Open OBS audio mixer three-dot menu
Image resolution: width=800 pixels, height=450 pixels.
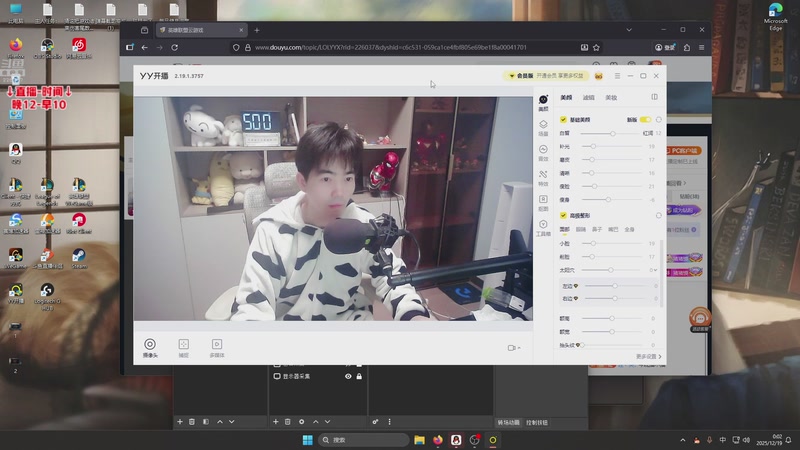(x=389, y=421)
